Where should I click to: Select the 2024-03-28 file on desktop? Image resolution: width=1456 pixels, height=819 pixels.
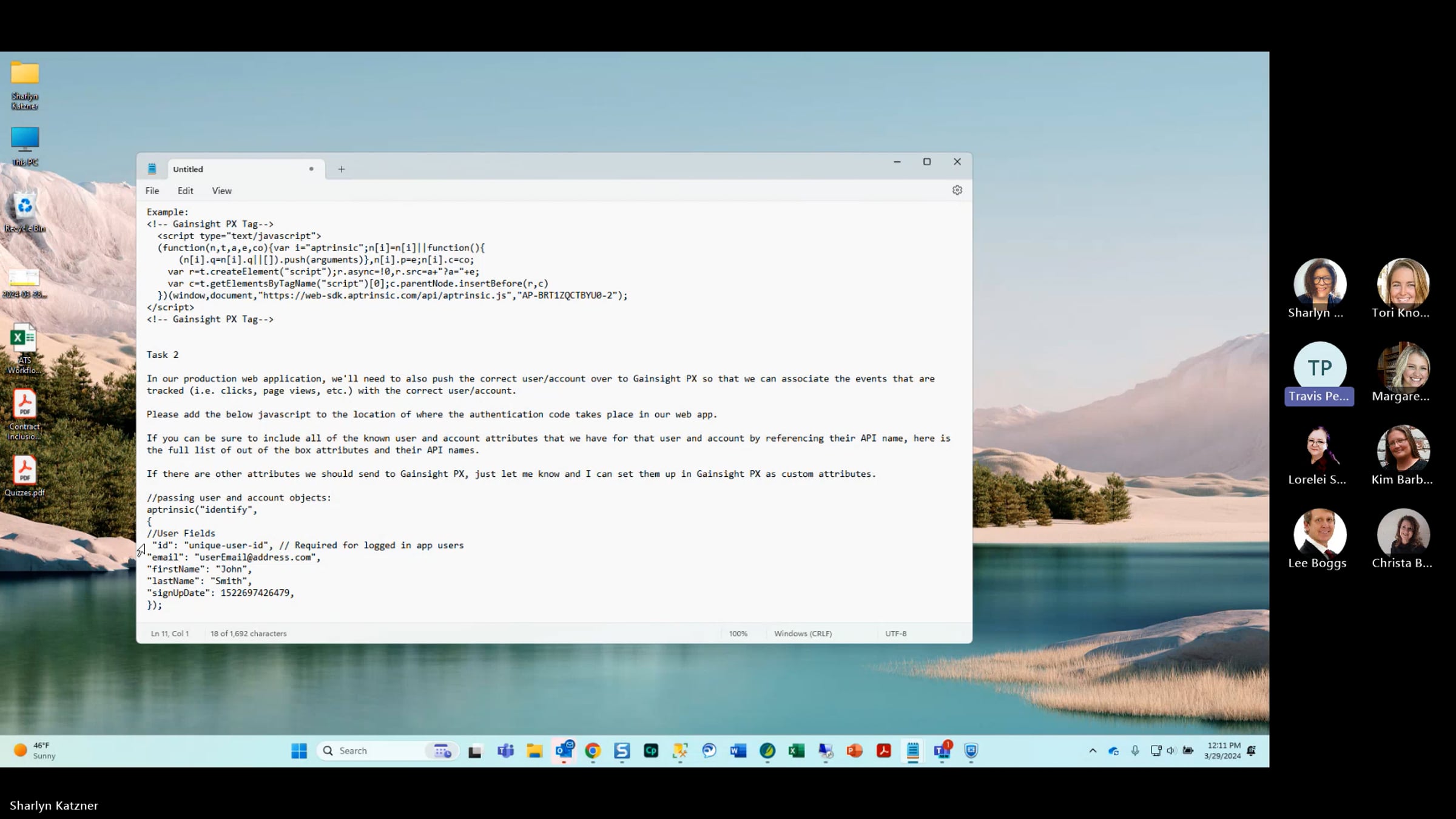tap(25, 283)
